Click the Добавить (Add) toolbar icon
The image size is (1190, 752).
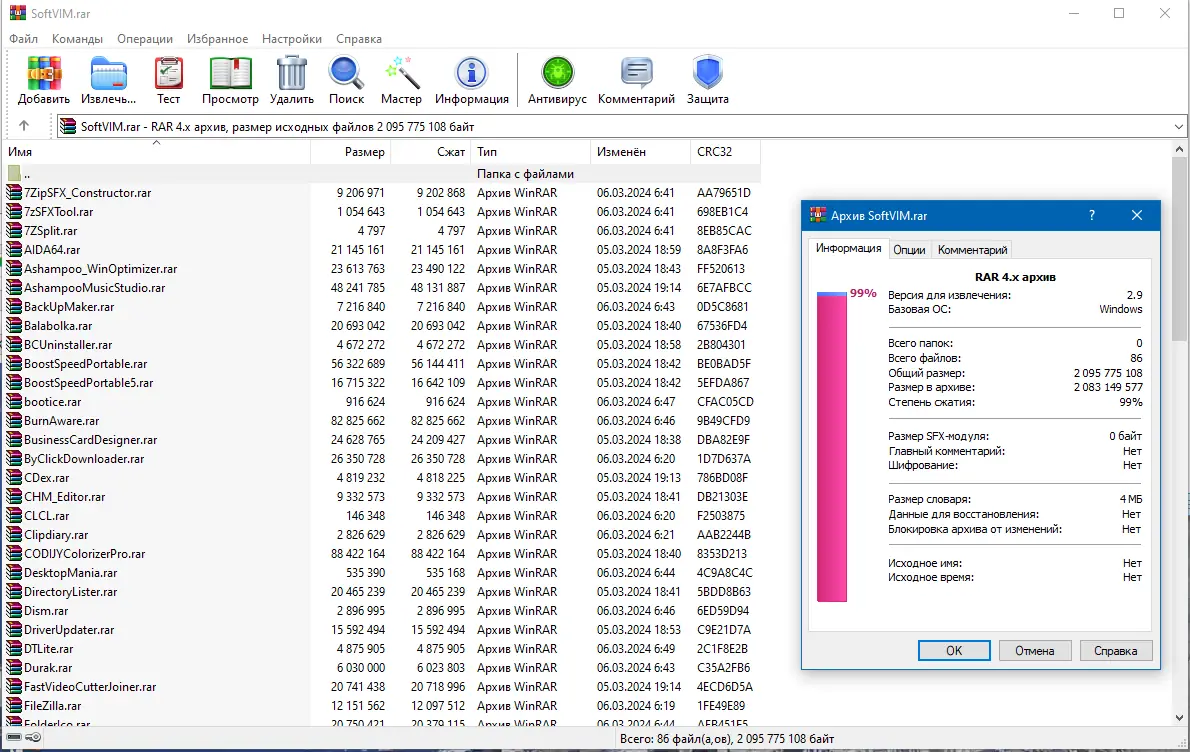click(x=44, y=74)
